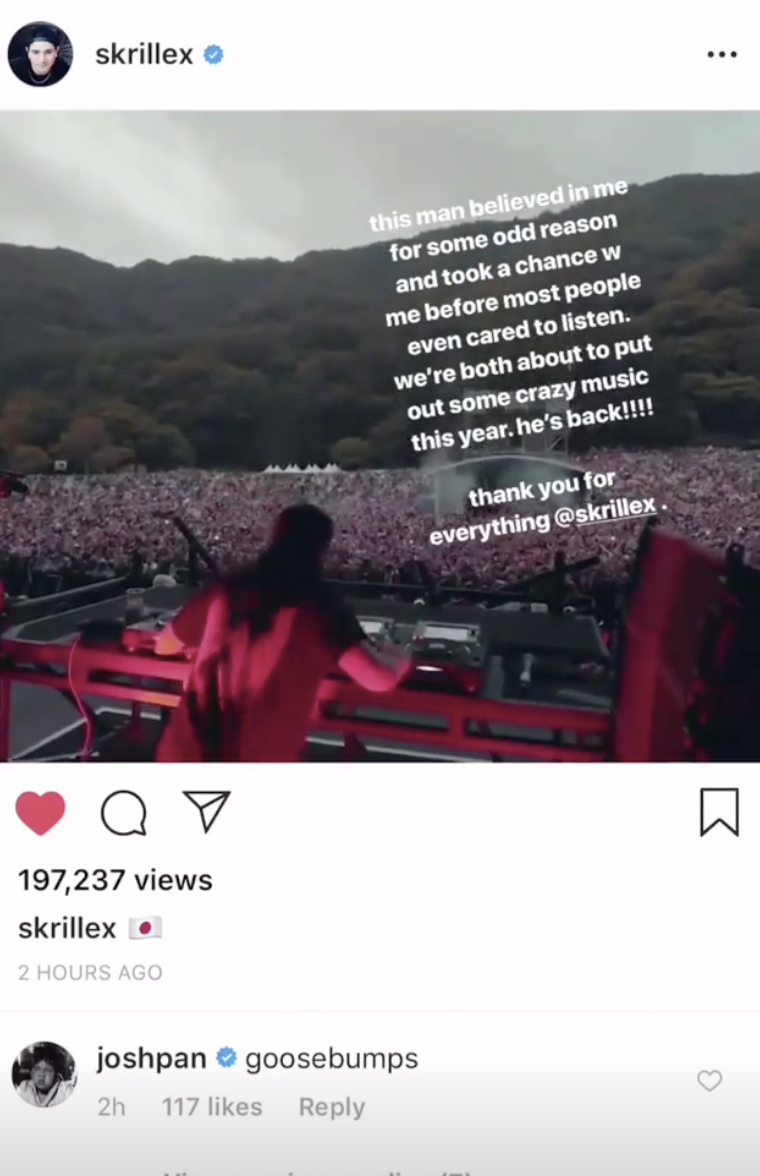The height and width of the screenshot is (1176, 760).
Task: Open joshpan's profile avatar
Action: [x=44, y=1074]
